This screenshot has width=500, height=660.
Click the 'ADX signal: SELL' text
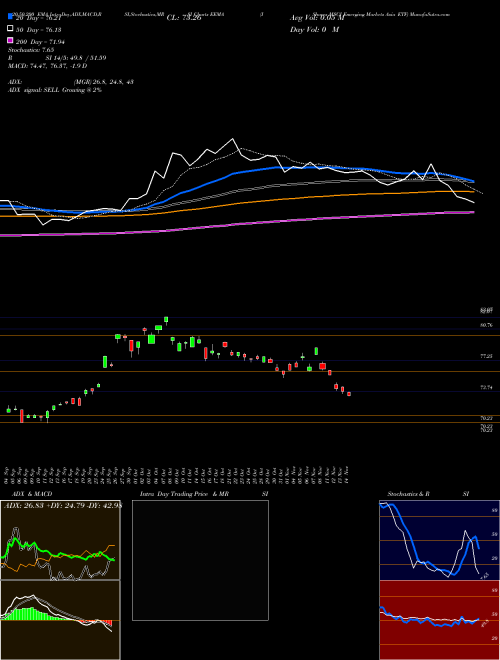coord(34,90)
